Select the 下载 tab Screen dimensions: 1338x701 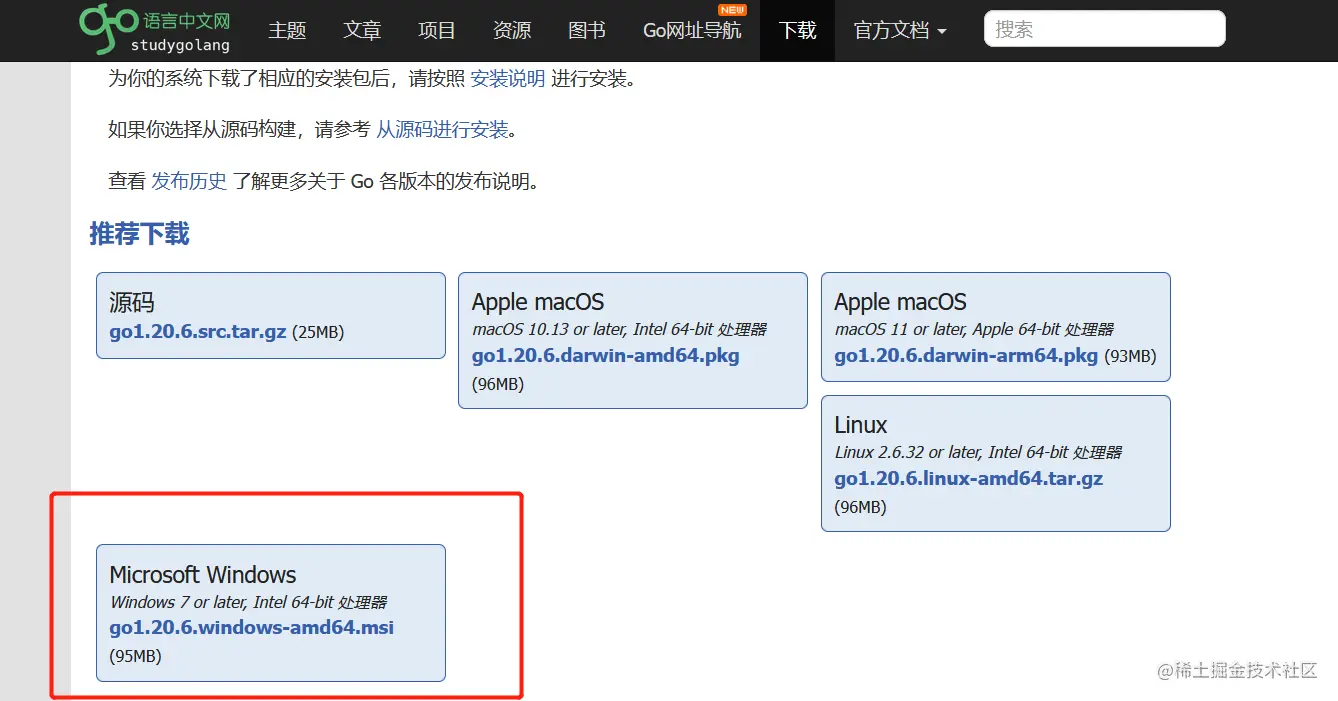[798, 30]
